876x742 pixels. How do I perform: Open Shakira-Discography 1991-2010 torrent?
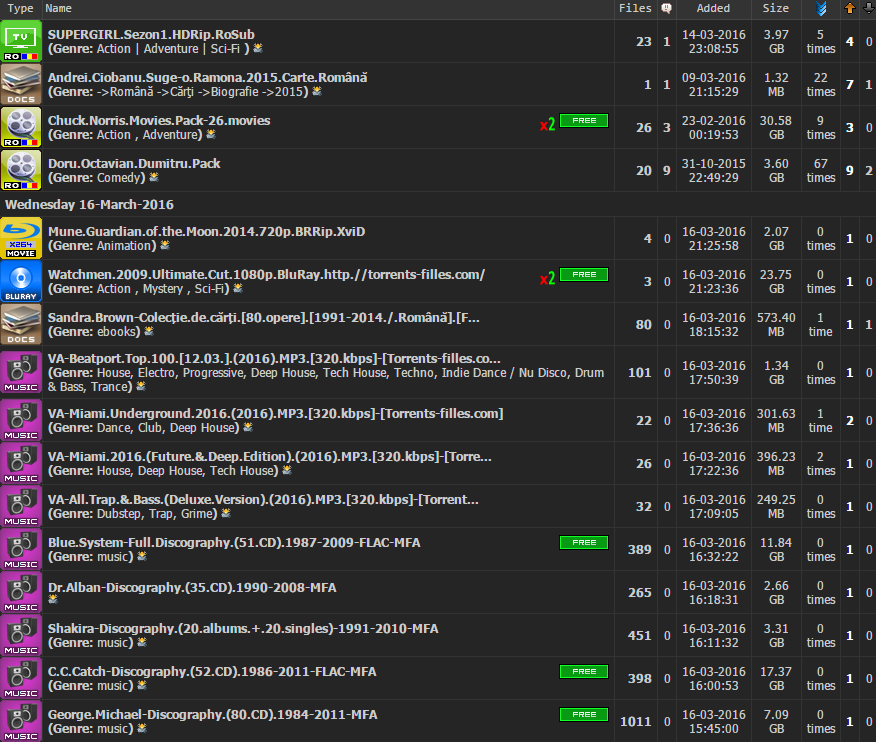244,629
